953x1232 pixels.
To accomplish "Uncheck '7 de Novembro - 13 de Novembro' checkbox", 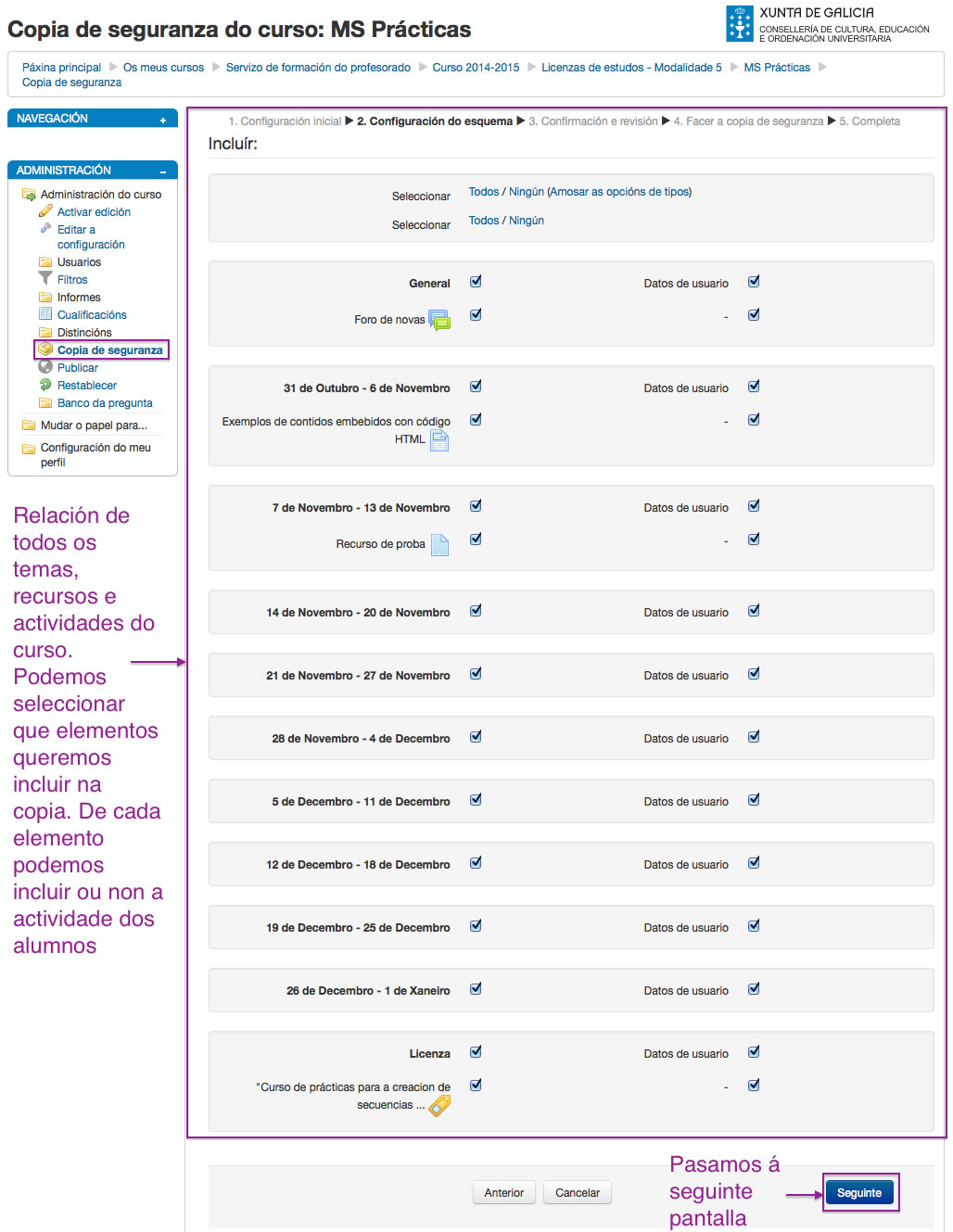I will click(476, 505).
